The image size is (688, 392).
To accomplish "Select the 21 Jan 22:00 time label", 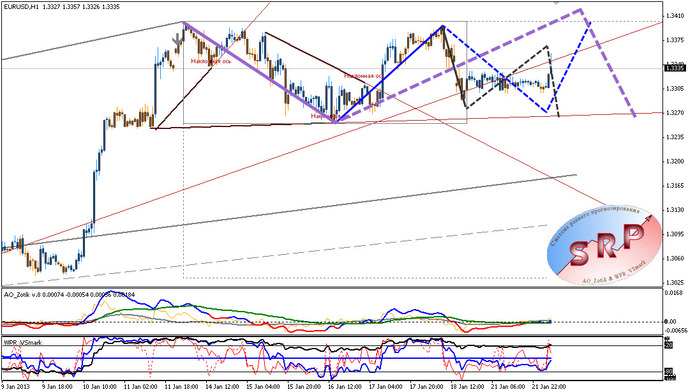I will coord(548,387).
